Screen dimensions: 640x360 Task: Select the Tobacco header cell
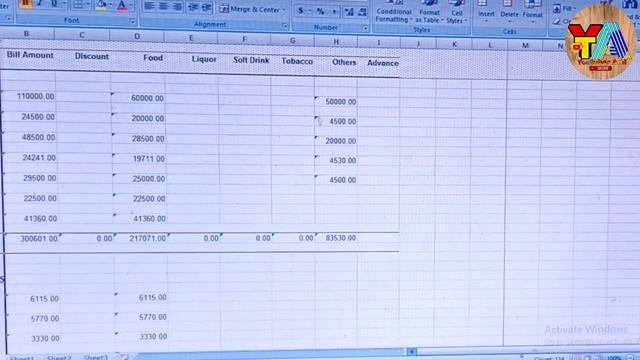coord(297,61)
